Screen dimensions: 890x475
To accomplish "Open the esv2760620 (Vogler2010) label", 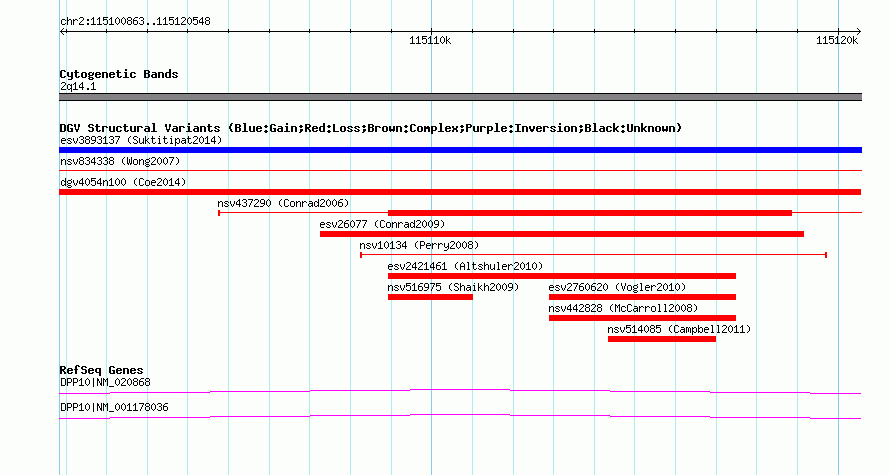I will 617,287.
